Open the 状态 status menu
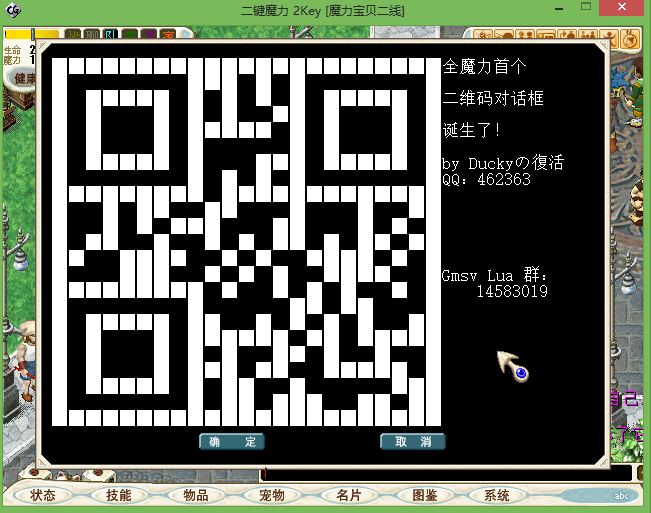Screen dimensions: 651x513 (43, 495)
